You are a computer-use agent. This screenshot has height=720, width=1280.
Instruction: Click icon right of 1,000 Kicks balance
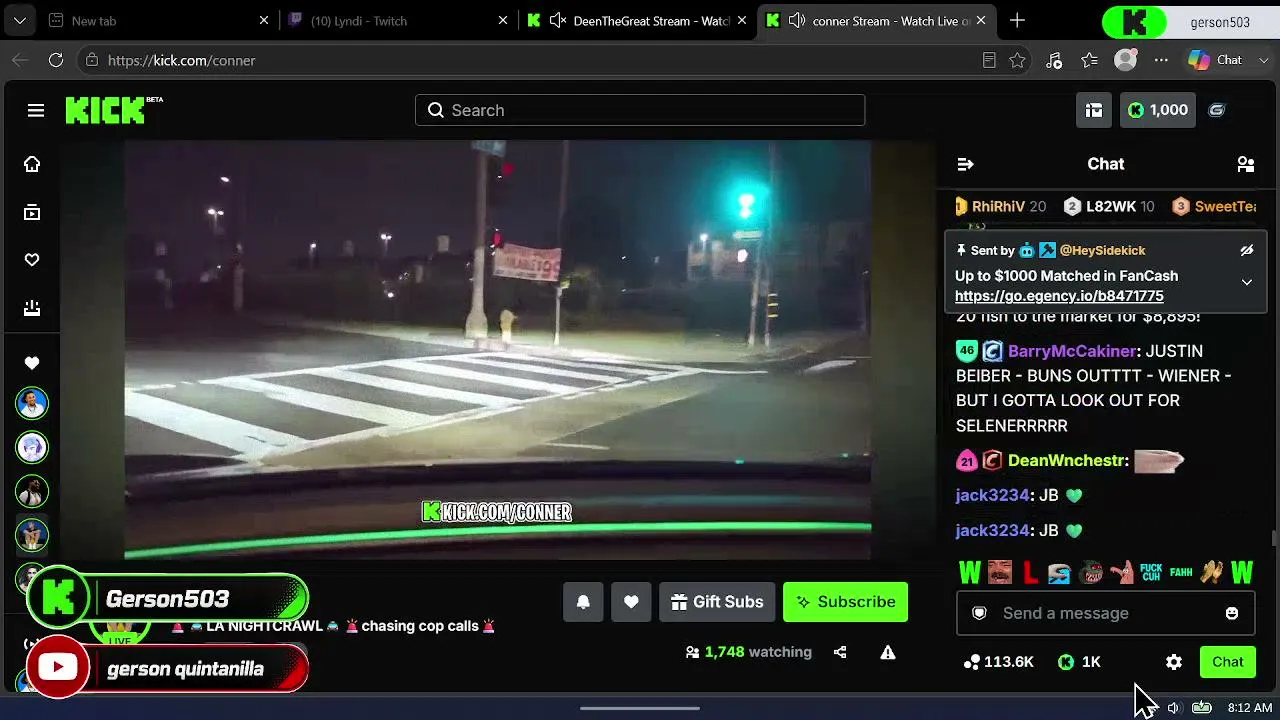(1217, 110)
